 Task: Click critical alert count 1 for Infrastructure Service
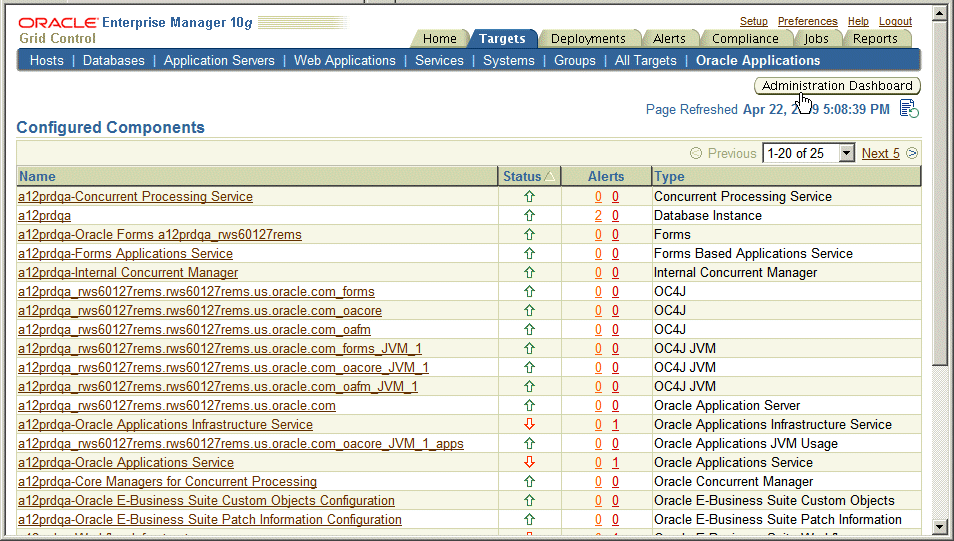[x=616, y=424]
